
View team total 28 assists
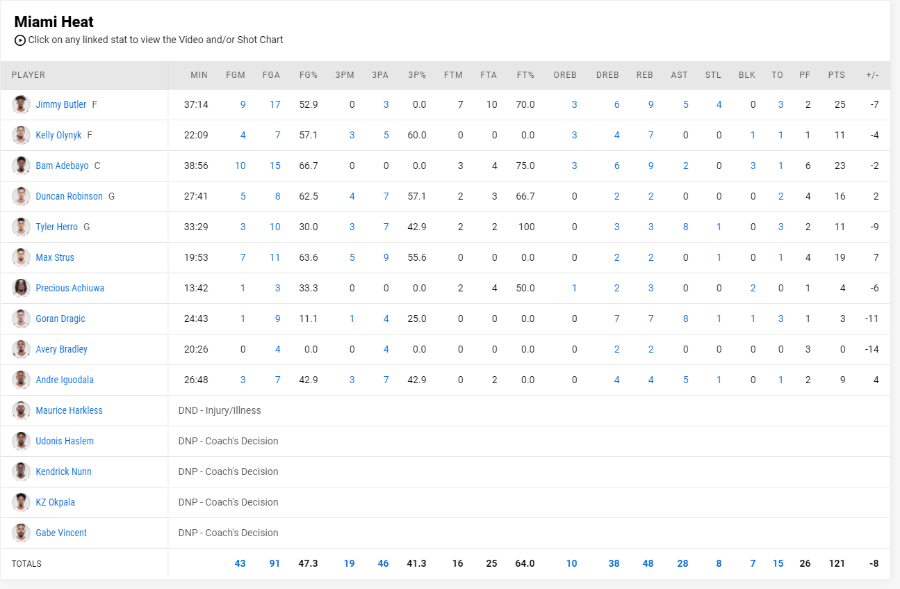(x=682, y=563)
